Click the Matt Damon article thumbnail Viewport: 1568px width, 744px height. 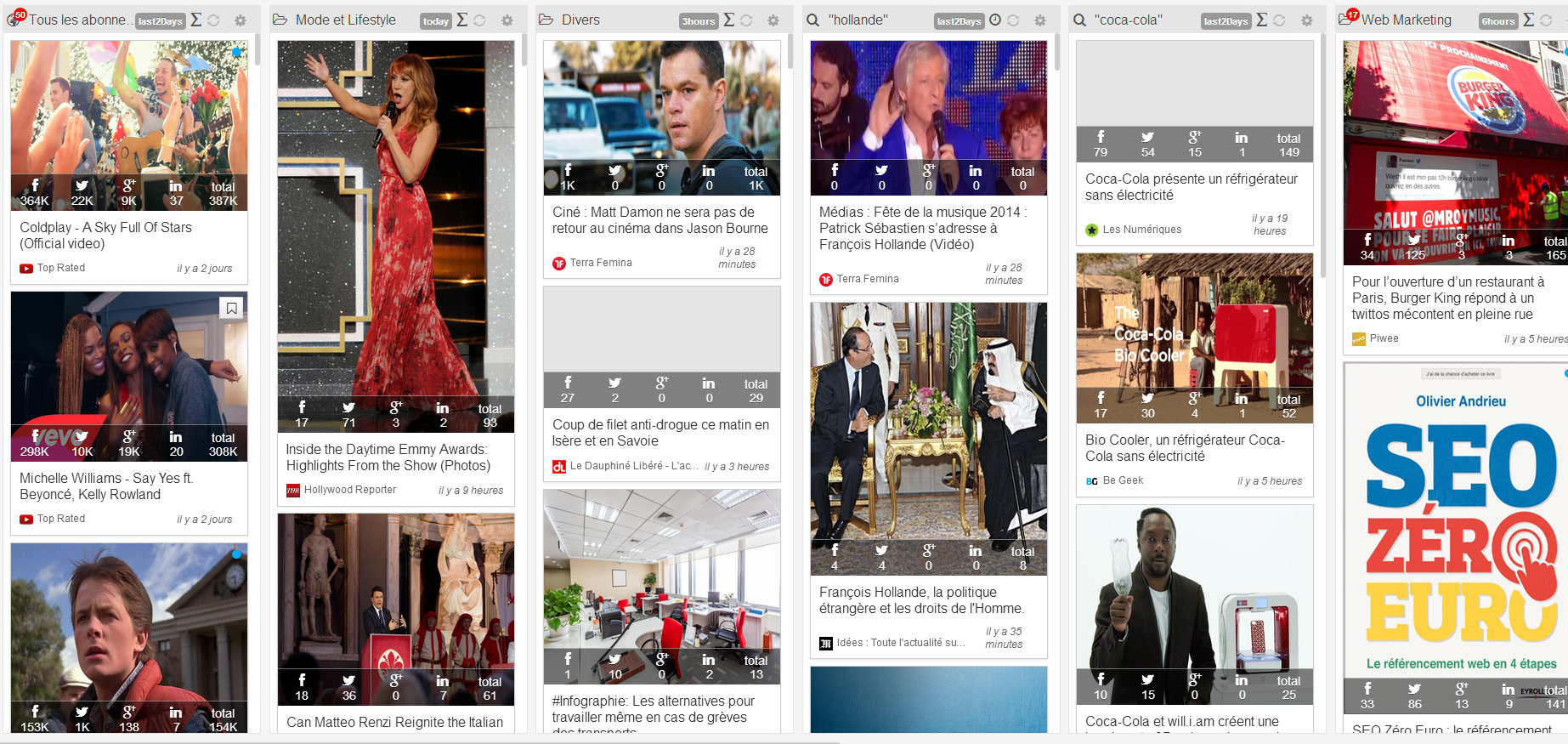(x=662, y=117)
